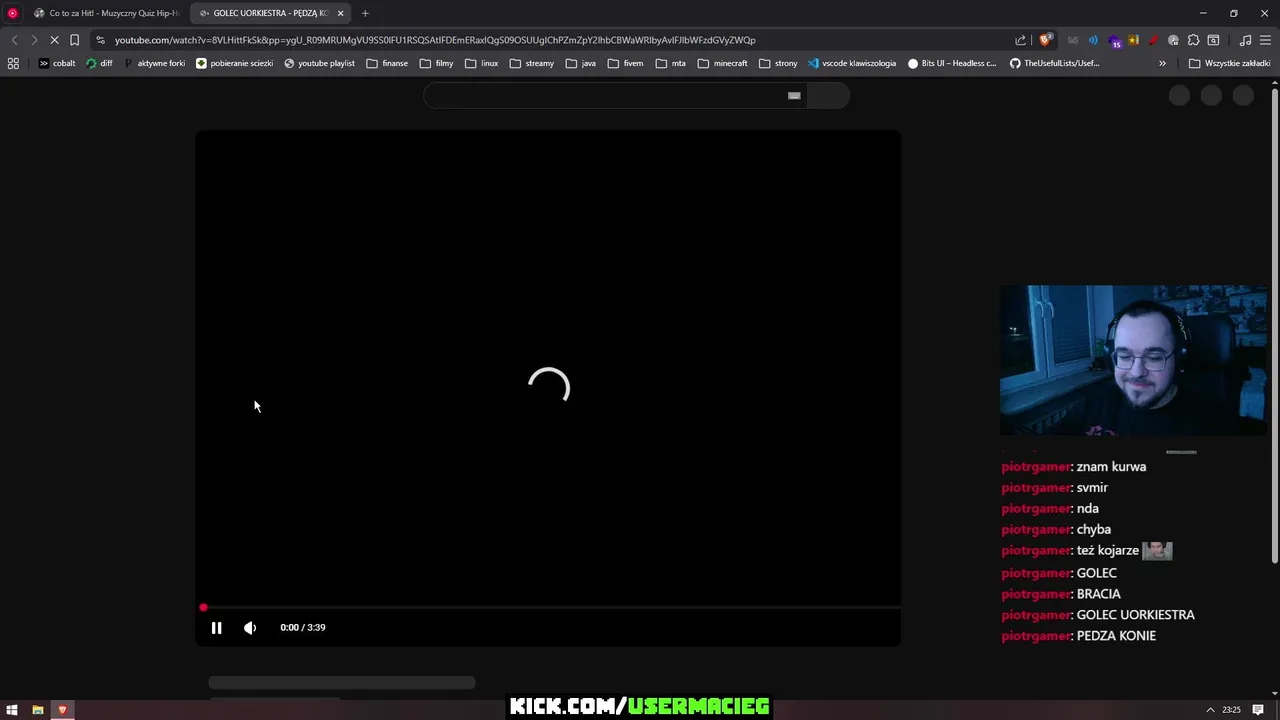Bookmark this page icon
Viewport: 1280px width, 720px height.
click(x=74, y=40)
